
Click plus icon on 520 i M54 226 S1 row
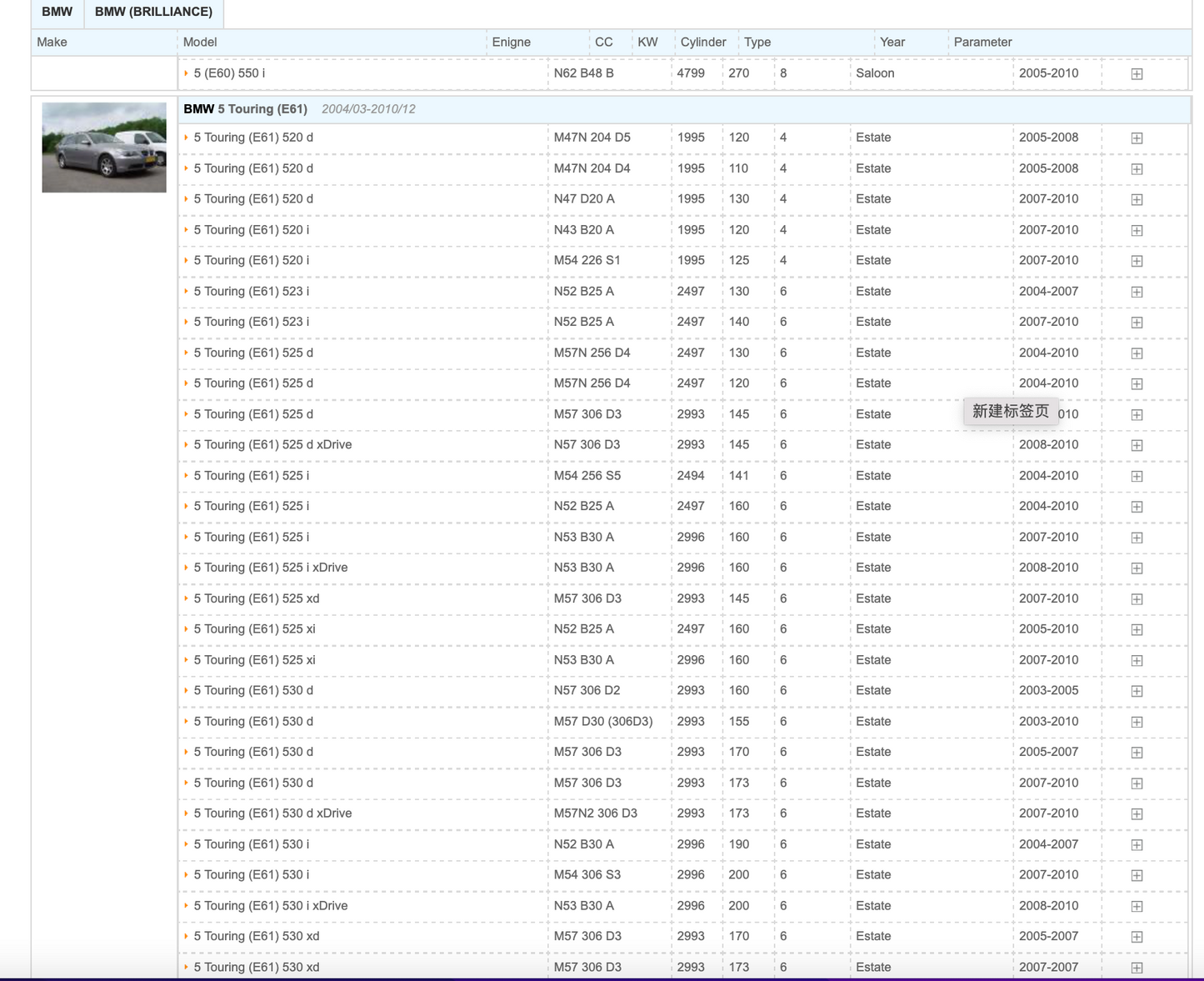[x=1137, y=261]
